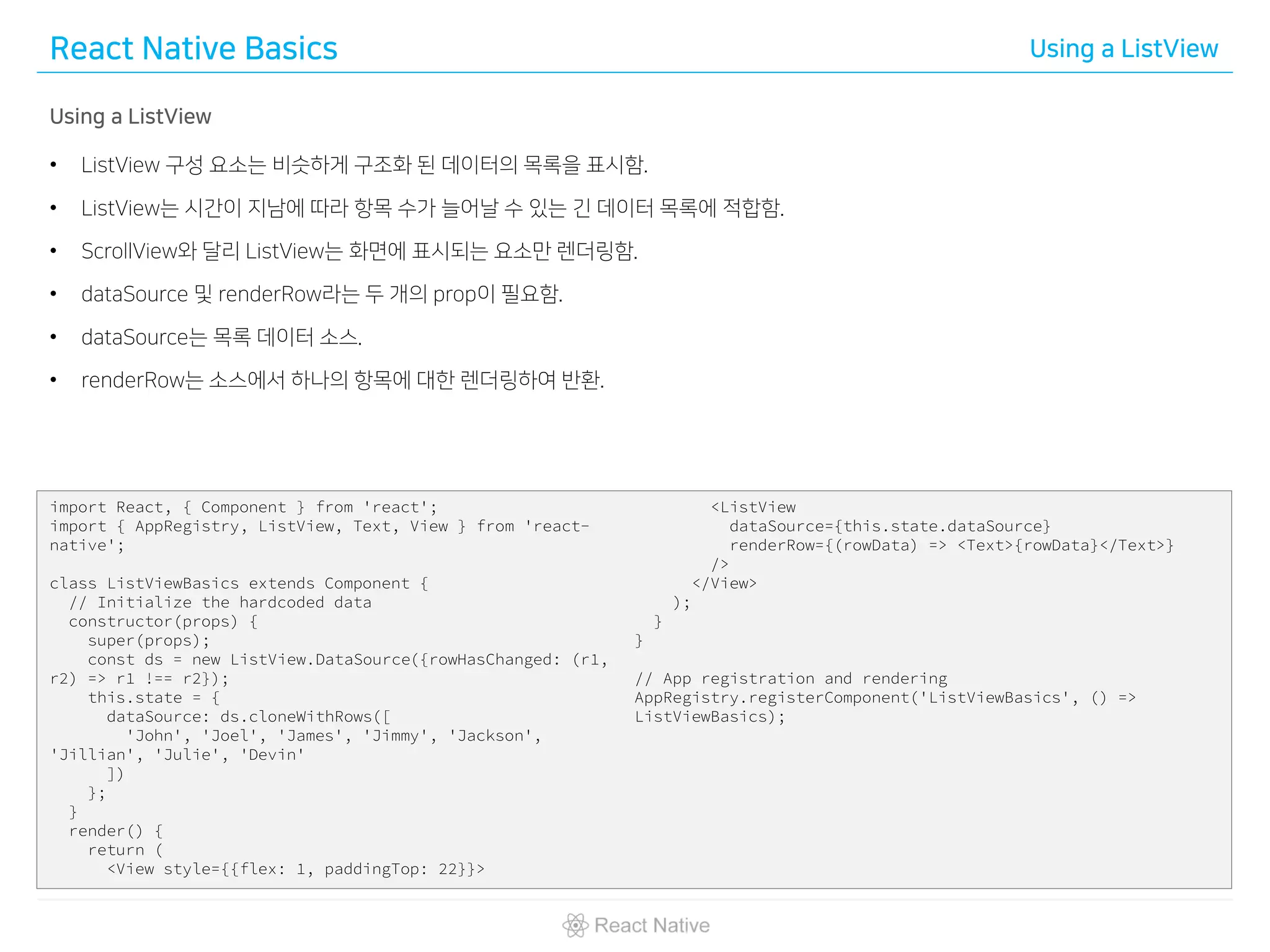The width and height of the screenshot is (1270, 952).
Task: Click the code line 'constructor(props) {'
Action: [163, 622]
